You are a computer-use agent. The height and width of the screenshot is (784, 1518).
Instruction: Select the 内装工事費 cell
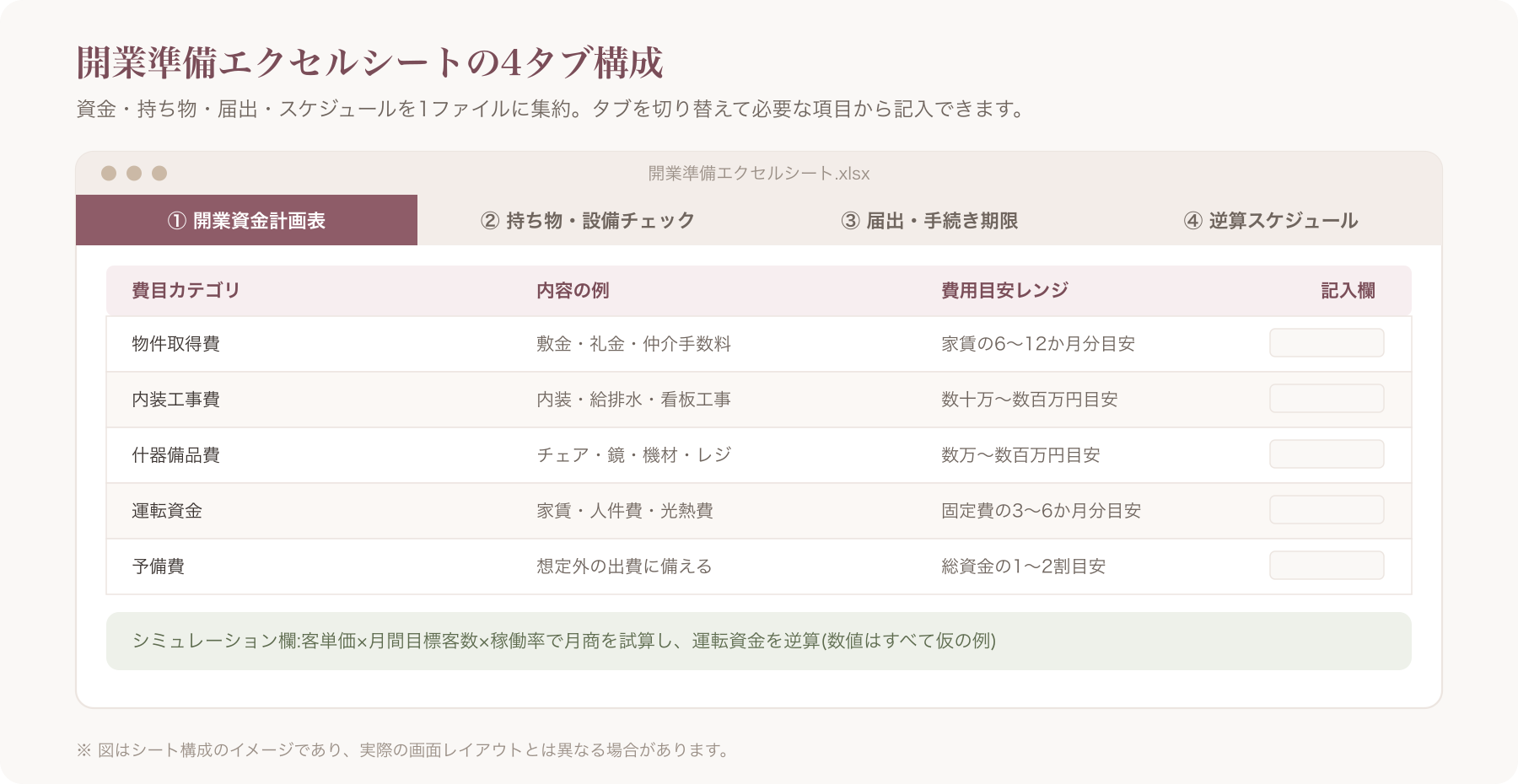[175, 400]
